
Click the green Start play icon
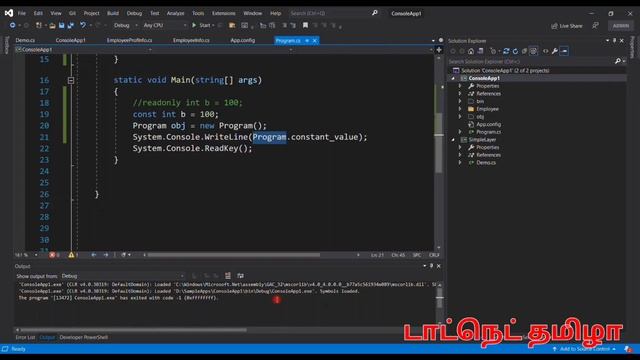click(194, 25)
